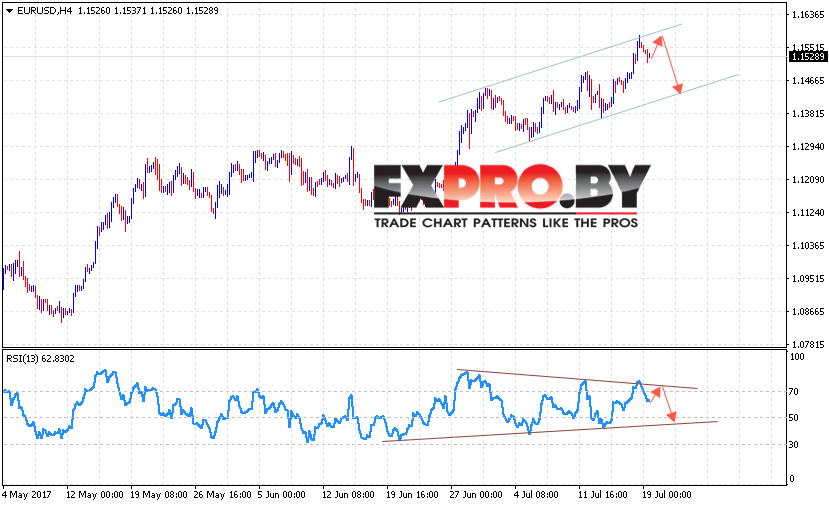The width and height of the screenshot is (829, 506).
Task: Click the 1.07815 price axis value
Action: 808,345
